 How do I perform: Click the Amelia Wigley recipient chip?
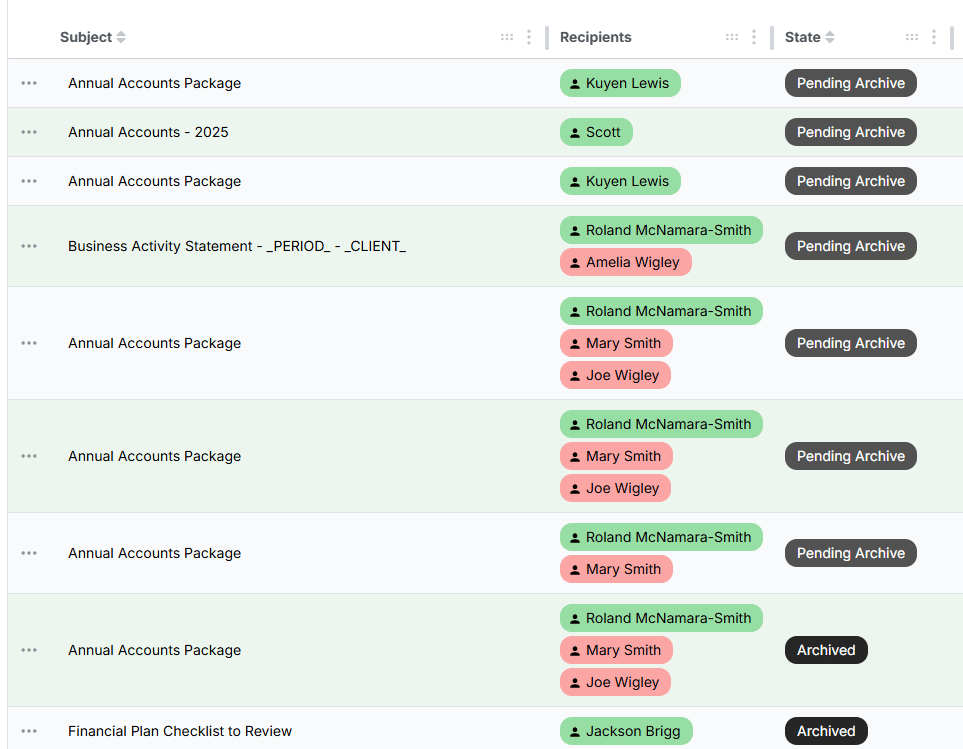click(625, 262)
